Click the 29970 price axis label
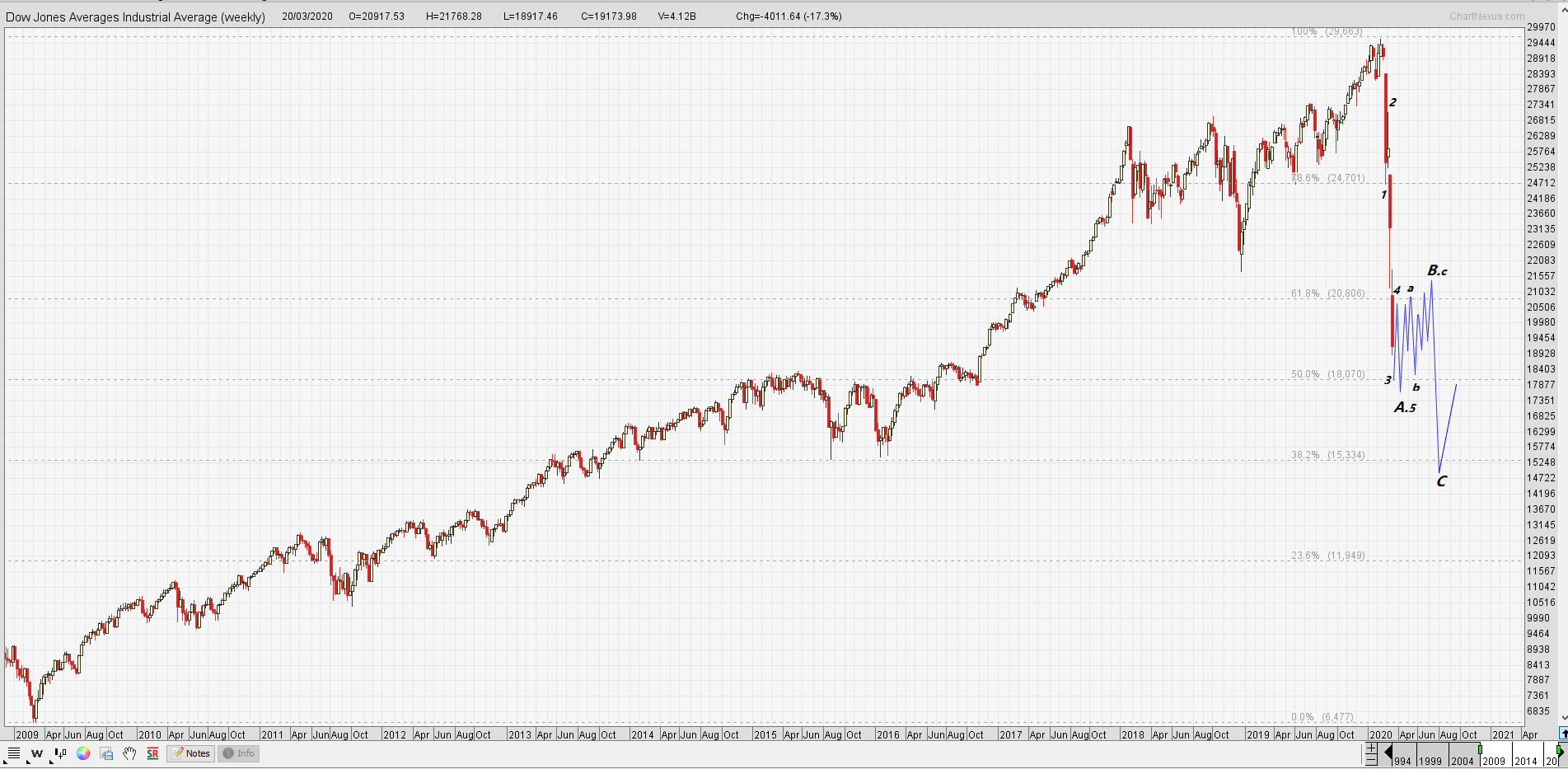The height and width of the screenshot is (769, 1568). tap(1541, 27)
